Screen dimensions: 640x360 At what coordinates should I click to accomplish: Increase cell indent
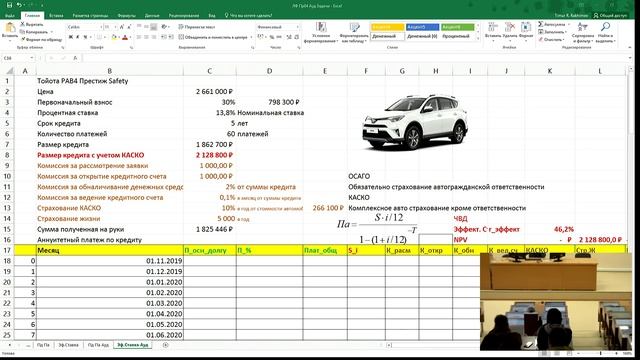click(171, 37)
